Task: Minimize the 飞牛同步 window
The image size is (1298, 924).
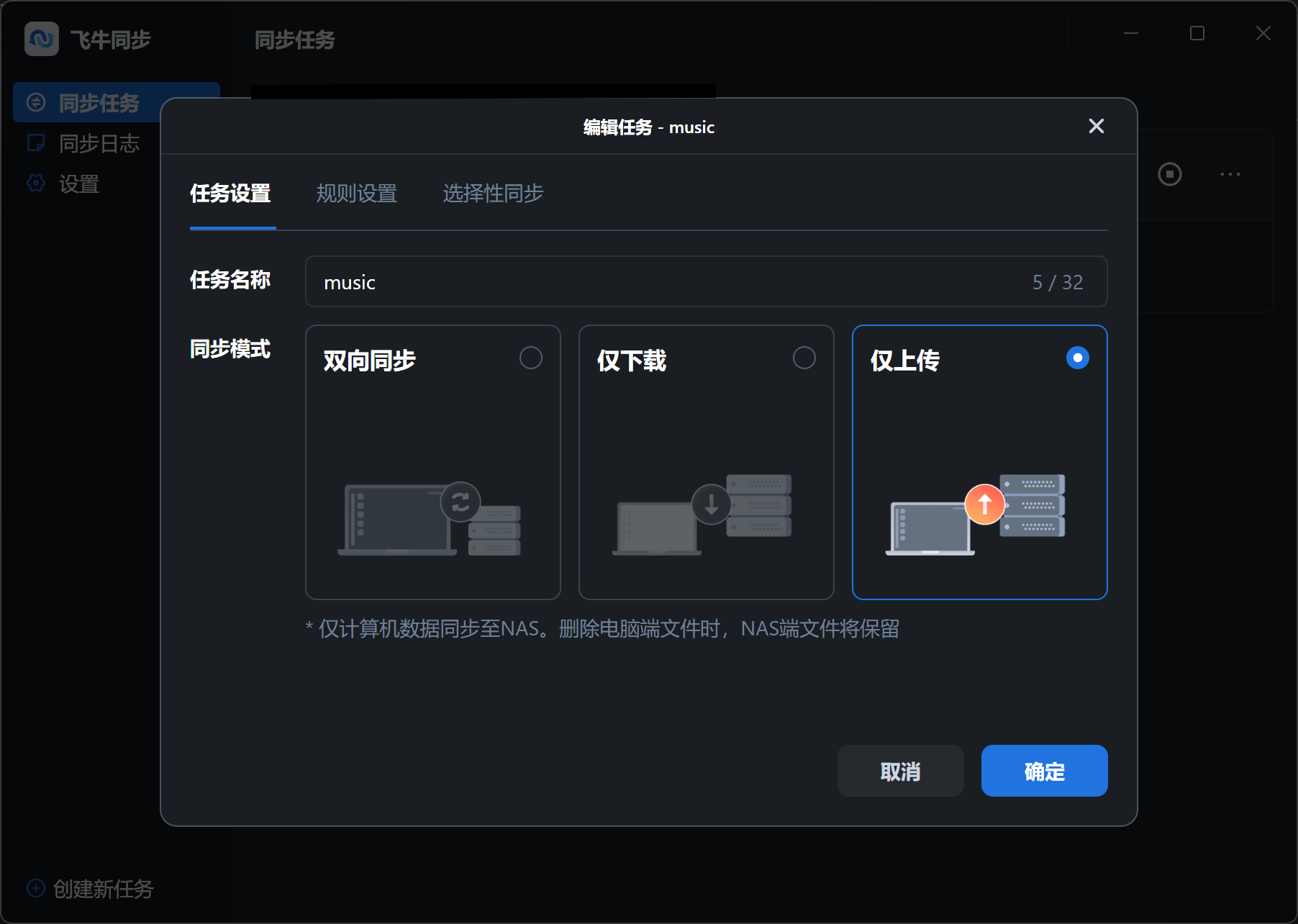Action: click(x=1131, y=33)
